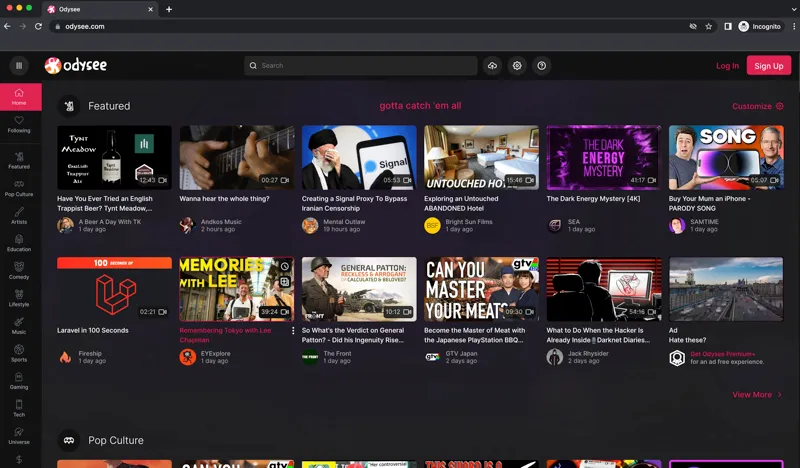Go to Home in sidebar

tap(20, 96)
